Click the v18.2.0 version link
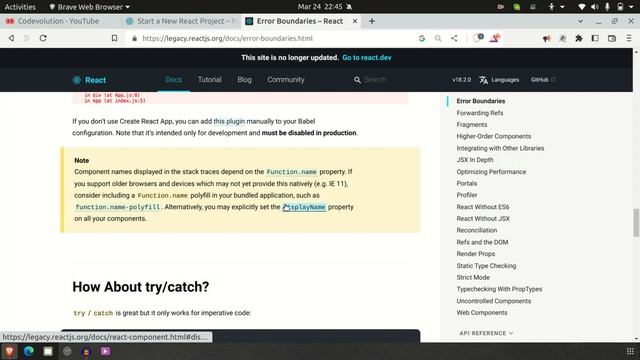 coord(462,80)
